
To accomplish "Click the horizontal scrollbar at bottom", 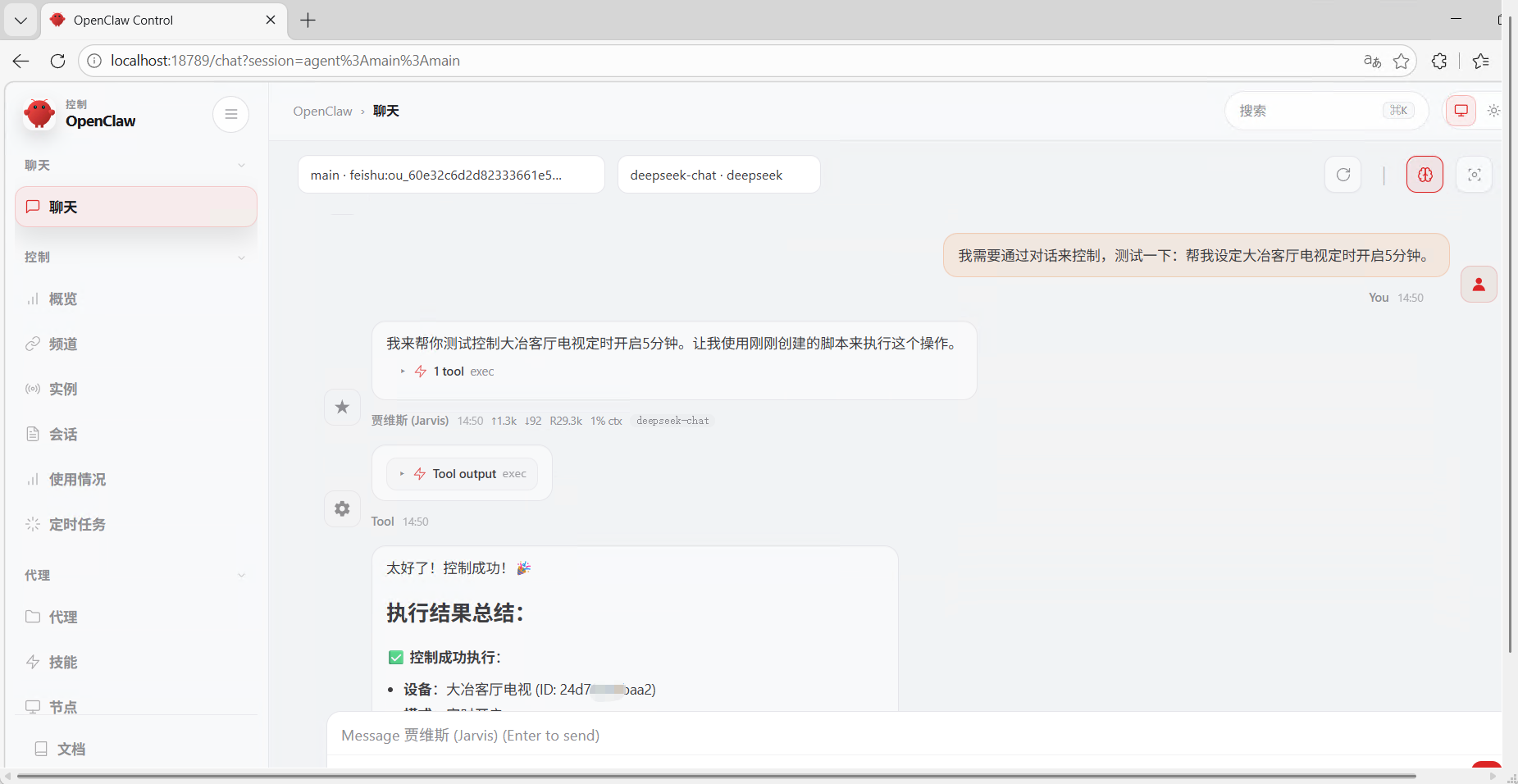I will point(716,776).
